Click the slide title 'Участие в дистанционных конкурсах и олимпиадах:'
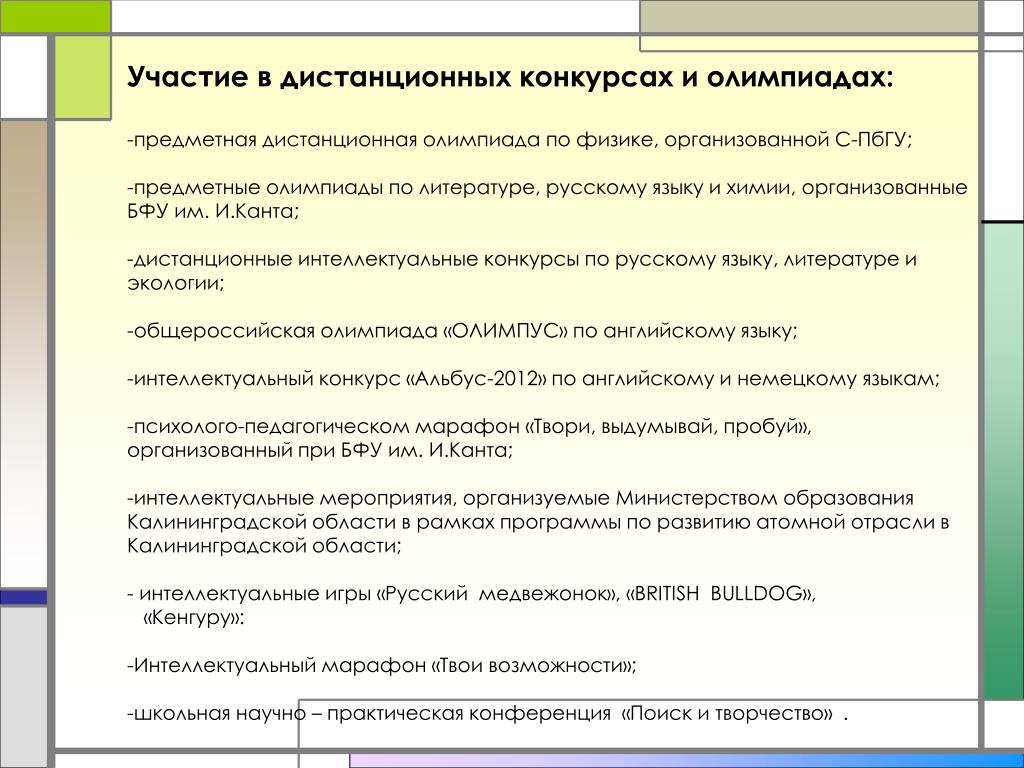 [x=509, y=78]
